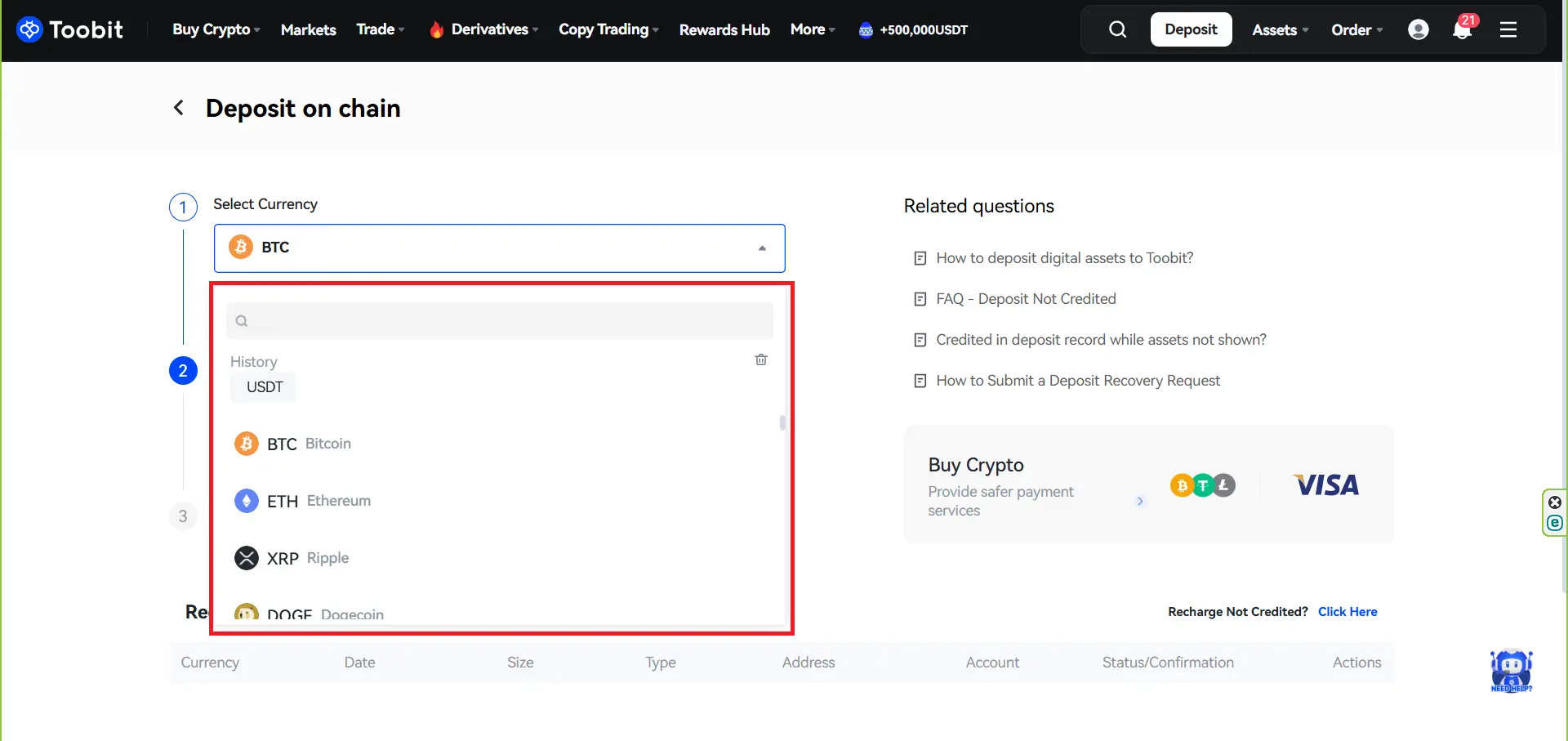Go back using the left arrow

179,108
